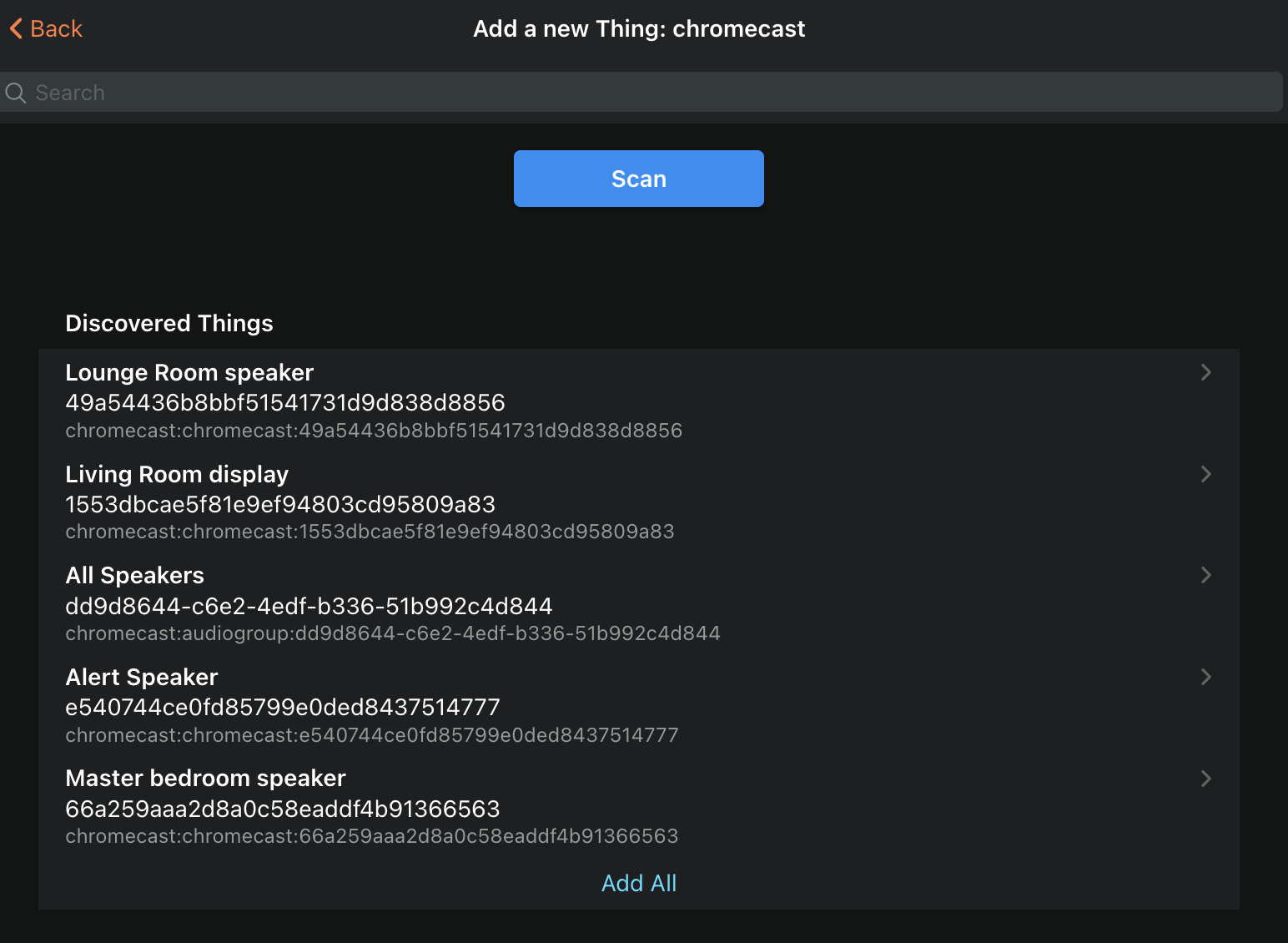
Task: Open Living Room display via its chevron
Action: (x=1205, y=474)
